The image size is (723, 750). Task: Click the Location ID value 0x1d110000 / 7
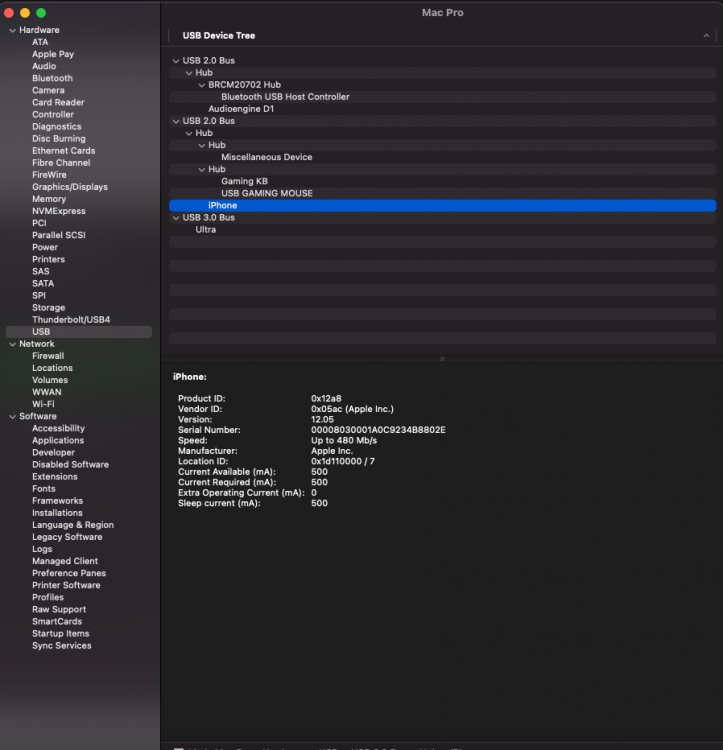pyautogui.click(x=343, y=462)
